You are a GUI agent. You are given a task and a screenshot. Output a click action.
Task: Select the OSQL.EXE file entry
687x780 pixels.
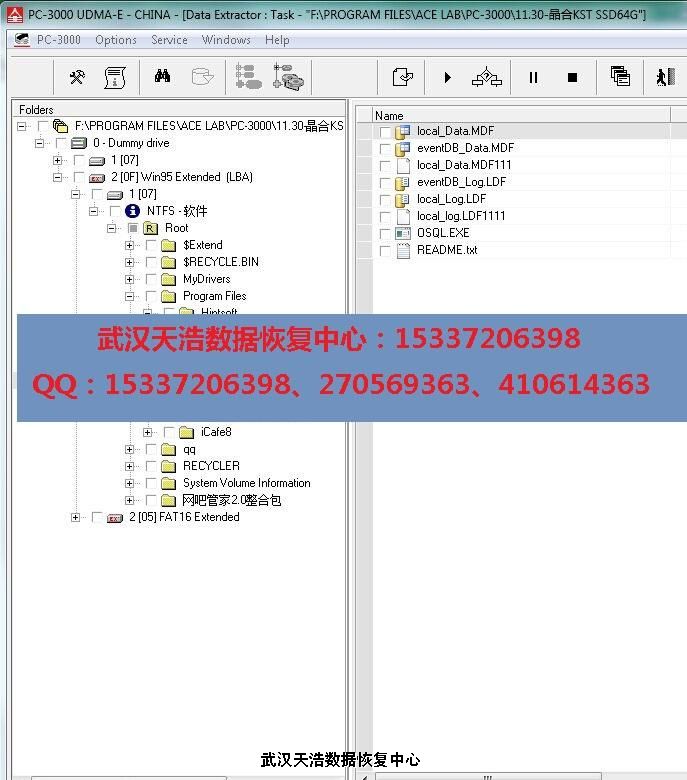coord(443,233)
